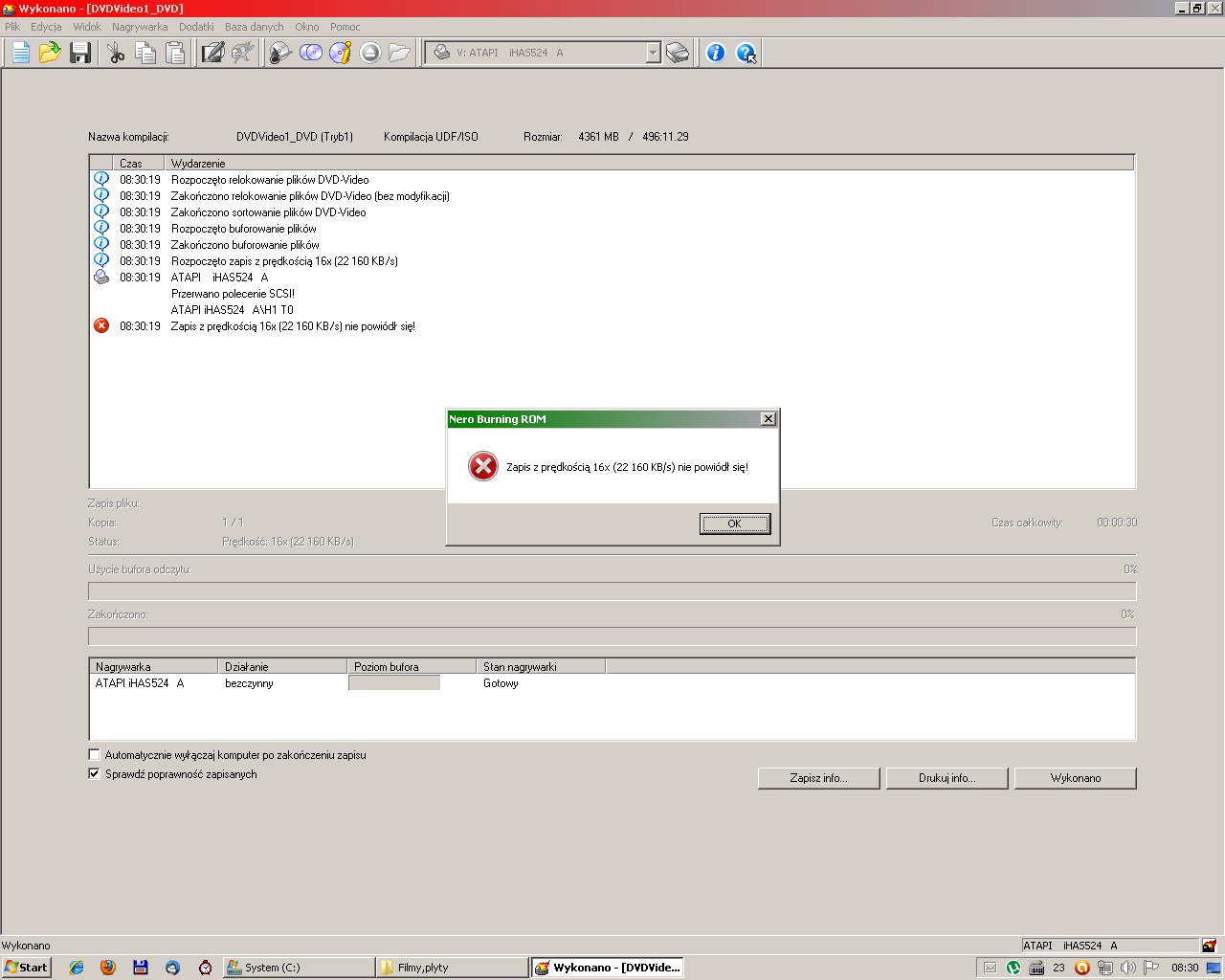Screen dimensions: 1225x980
Task: Click the Copy icon in toolbar
Action: pos(145,53)
